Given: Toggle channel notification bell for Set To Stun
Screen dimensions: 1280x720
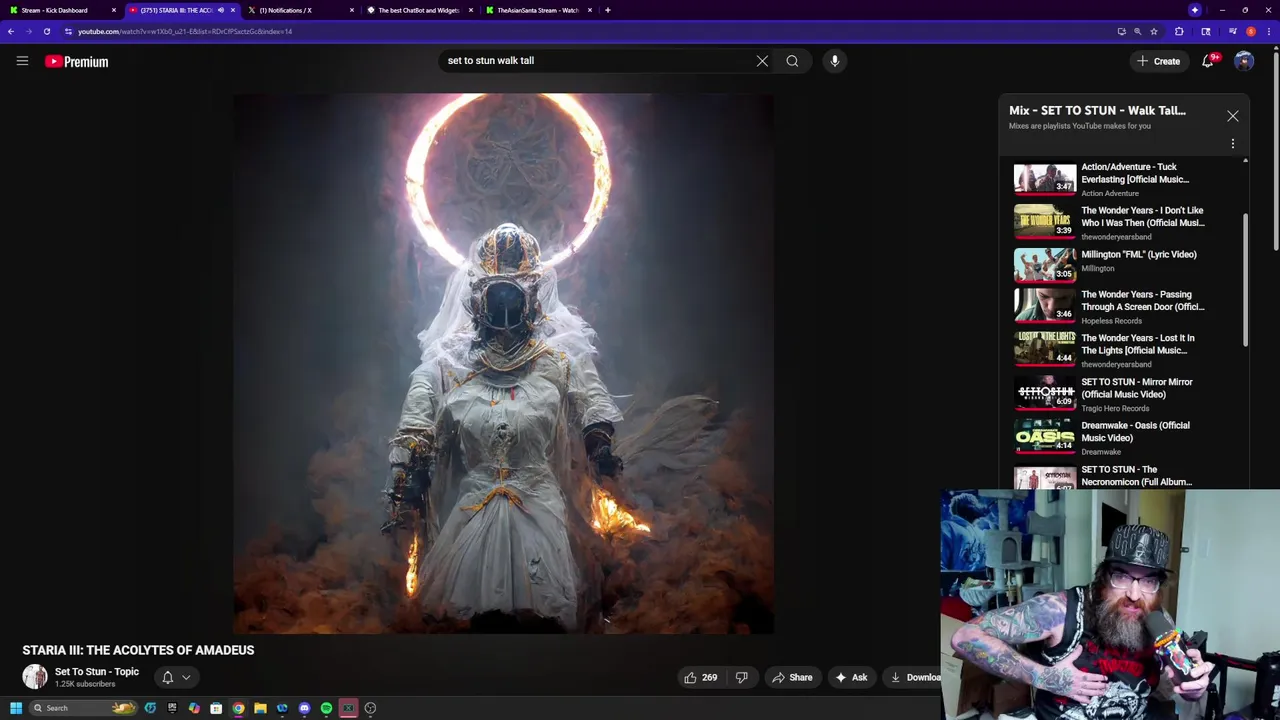Looking at the screenshot, I should click(167, 677).
